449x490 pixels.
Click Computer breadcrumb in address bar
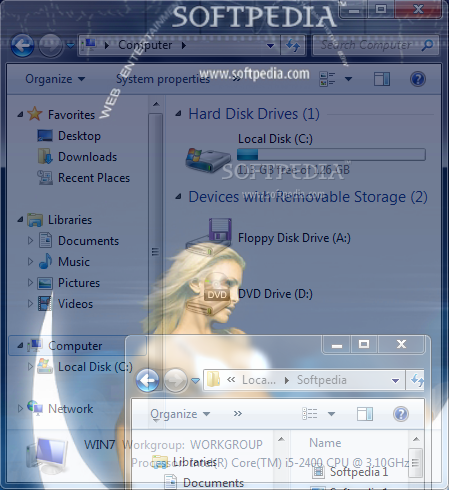coord(145,45)
